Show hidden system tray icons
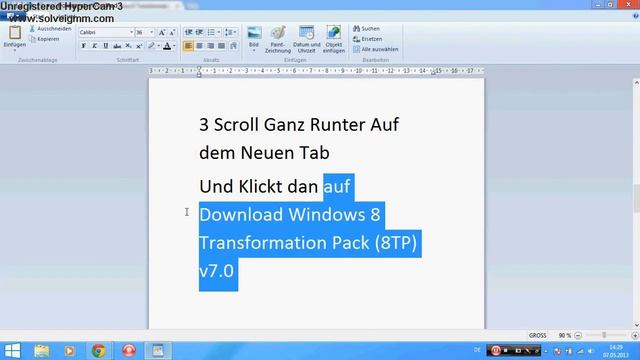 tap(546, 351)
